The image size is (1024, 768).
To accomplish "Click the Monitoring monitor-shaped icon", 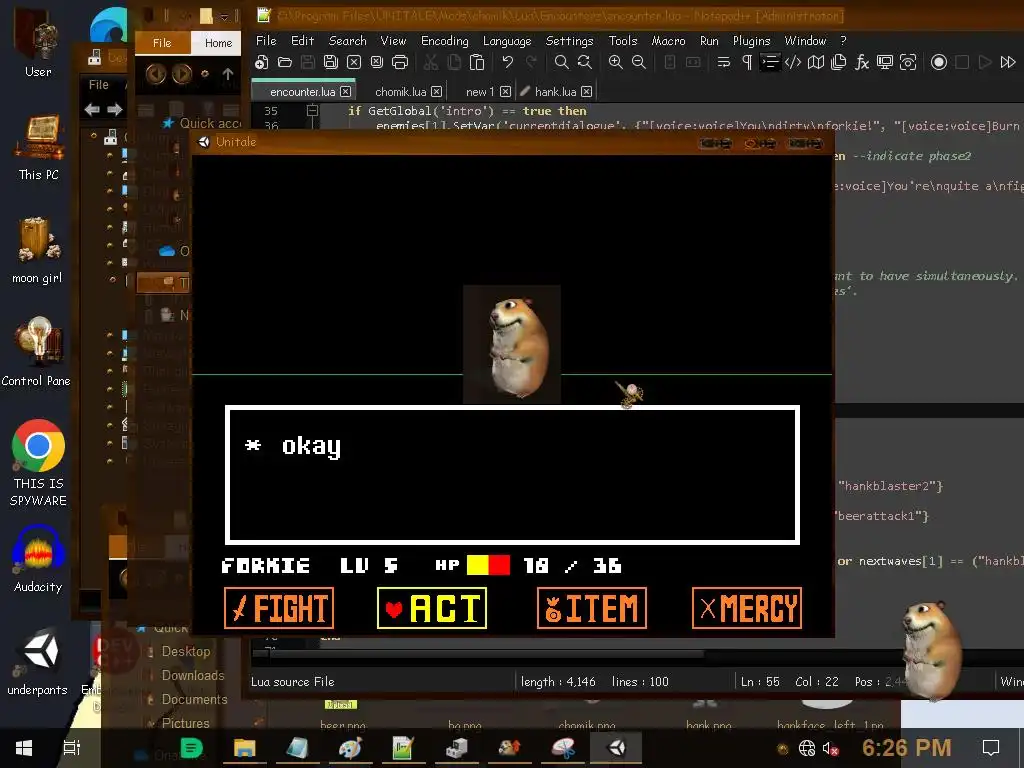I will coord(885,62).
